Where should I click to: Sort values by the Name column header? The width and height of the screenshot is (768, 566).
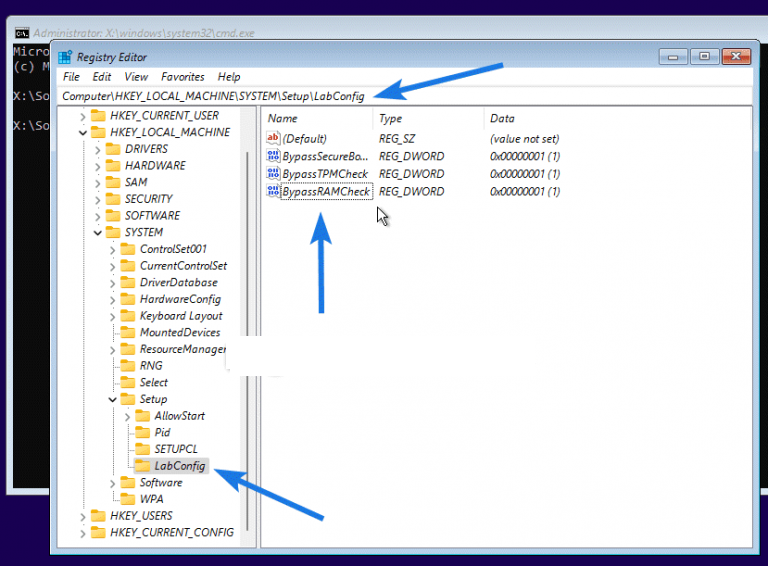coord(316,119)
